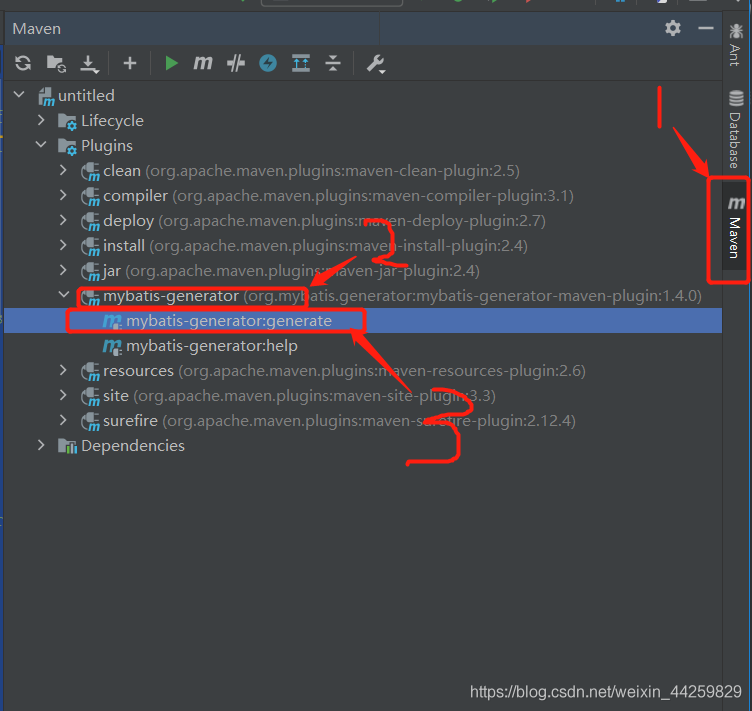Select the resources plugin row
This screenshot has height=711, width=752.
click(x=363, y=371)
